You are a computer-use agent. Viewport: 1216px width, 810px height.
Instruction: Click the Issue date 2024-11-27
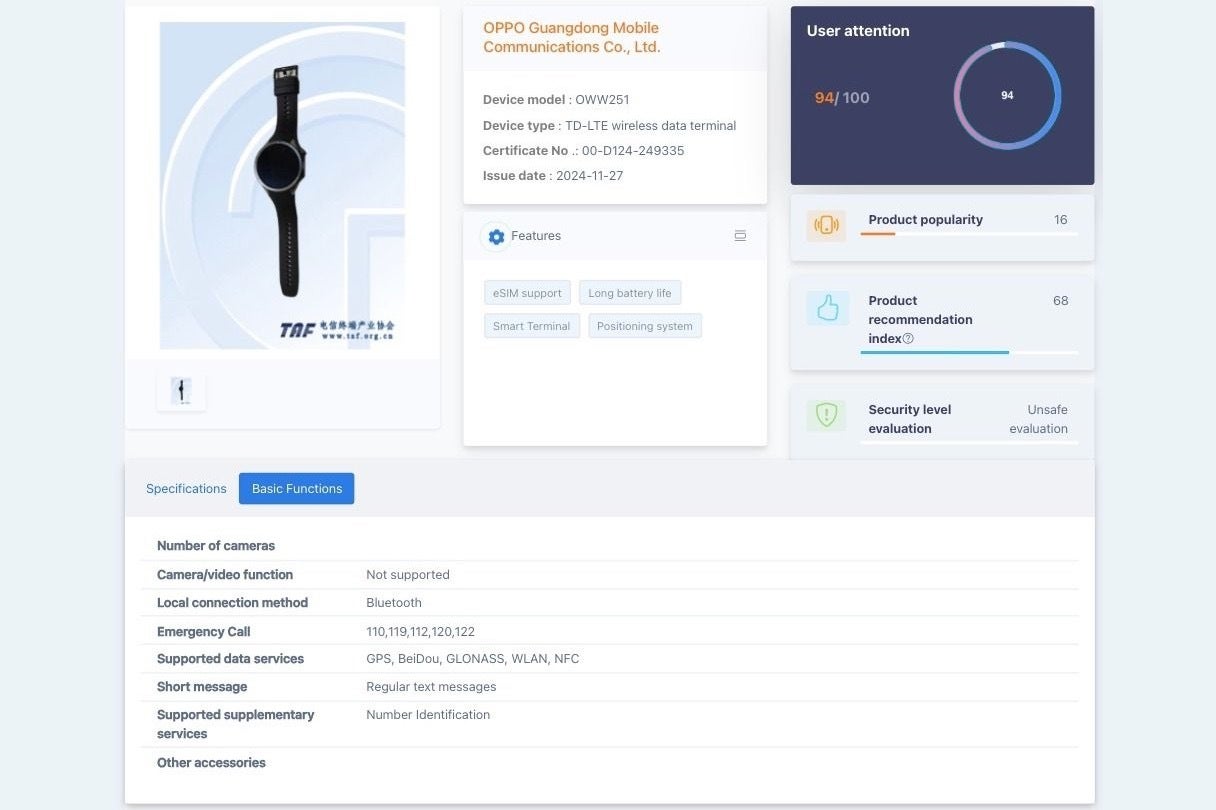click(x=590, y=176)
